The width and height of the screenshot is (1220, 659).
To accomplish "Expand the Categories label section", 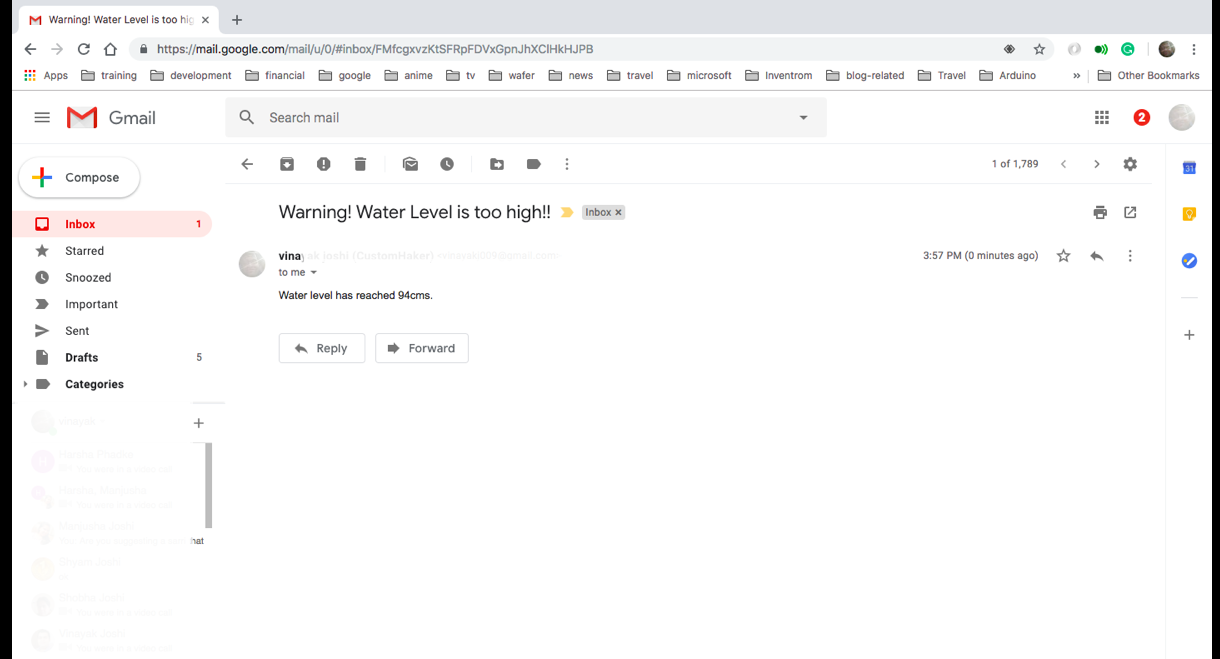I will tap(25, 384).
